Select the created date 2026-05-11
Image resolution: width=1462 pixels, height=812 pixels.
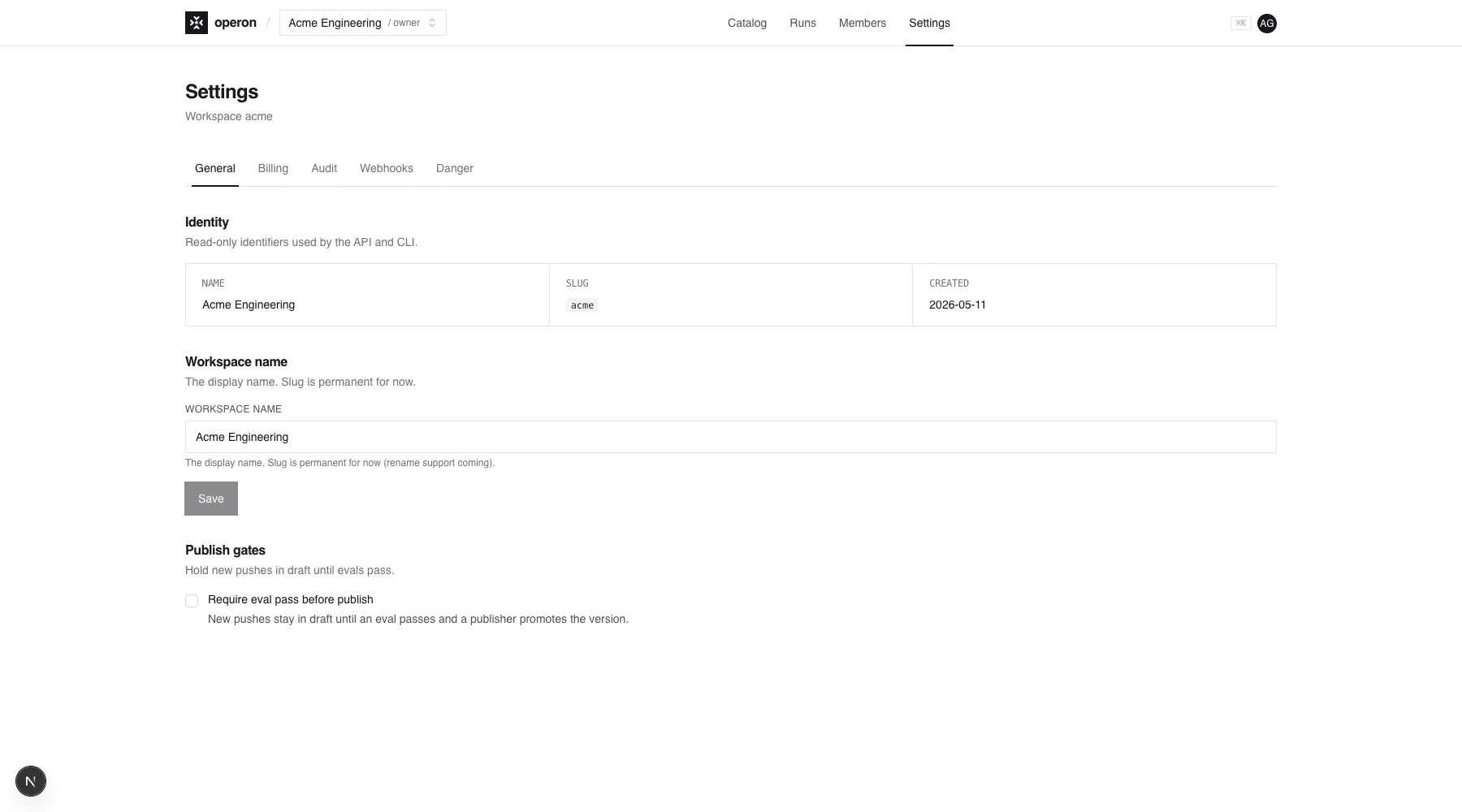(958, 304)
